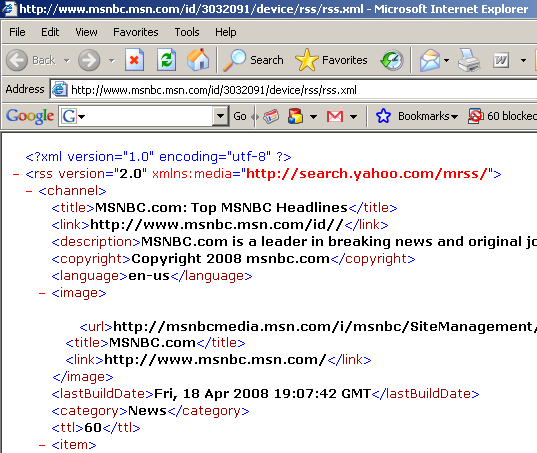The height and width of the screenshot is (453, 537).
Task: Open Mail button dropdown arrow
Action: [446, 61]
